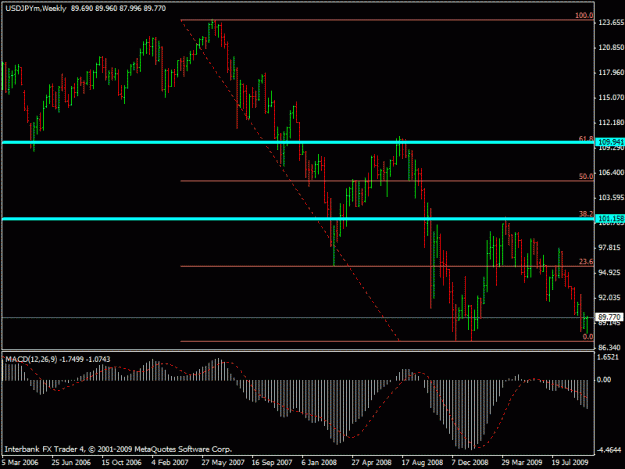Viewport: 625px width, 469px height.
Task: Click the 117.960 price axis value
Action: pos(611,73)
